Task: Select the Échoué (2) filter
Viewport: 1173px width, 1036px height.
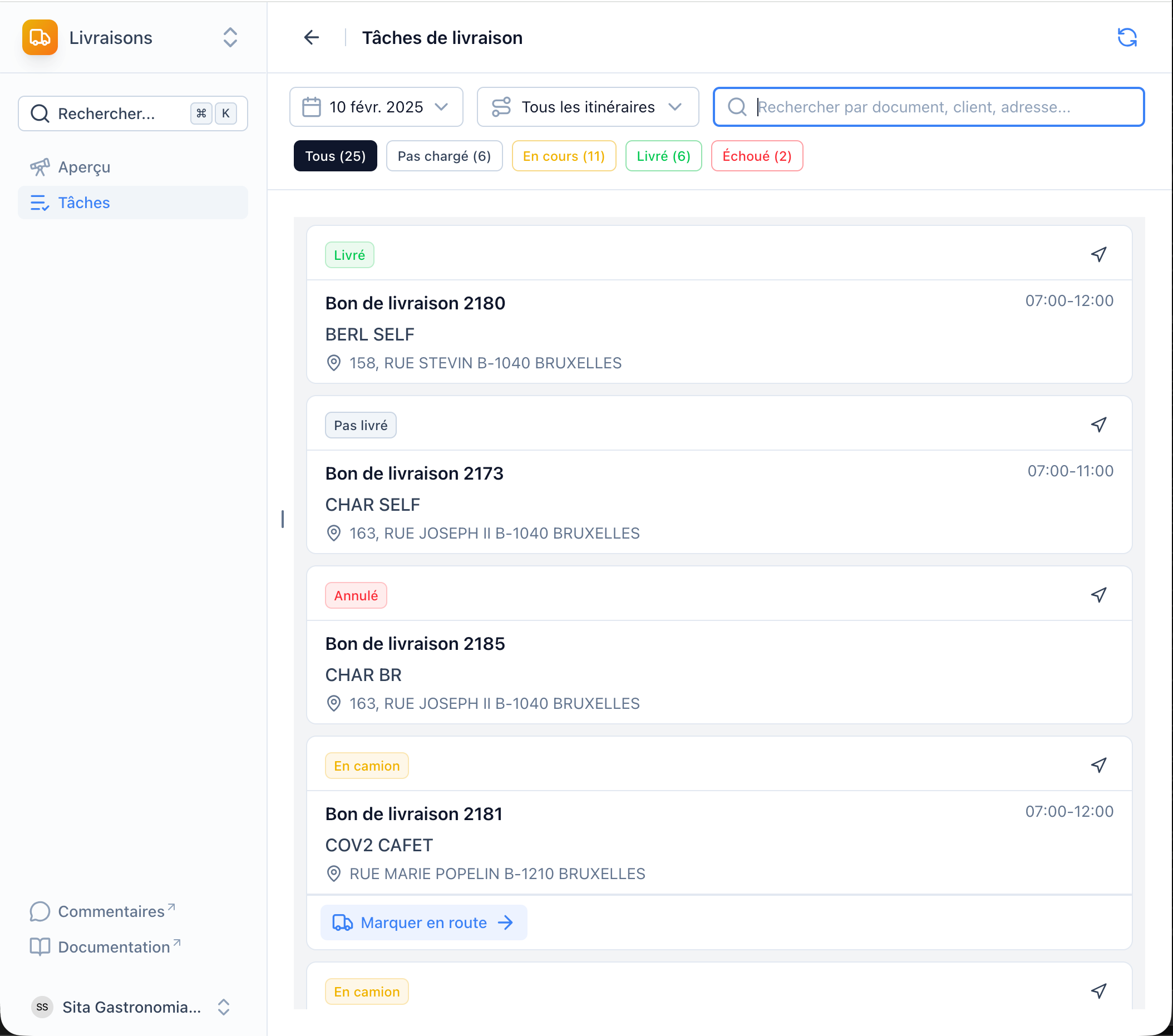Action: (757, 156)
